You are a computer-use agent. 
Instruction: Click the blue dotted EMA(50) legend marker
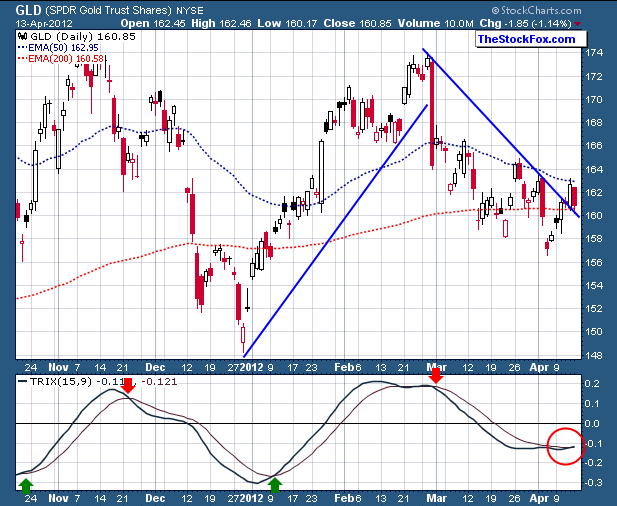[23, 48]
